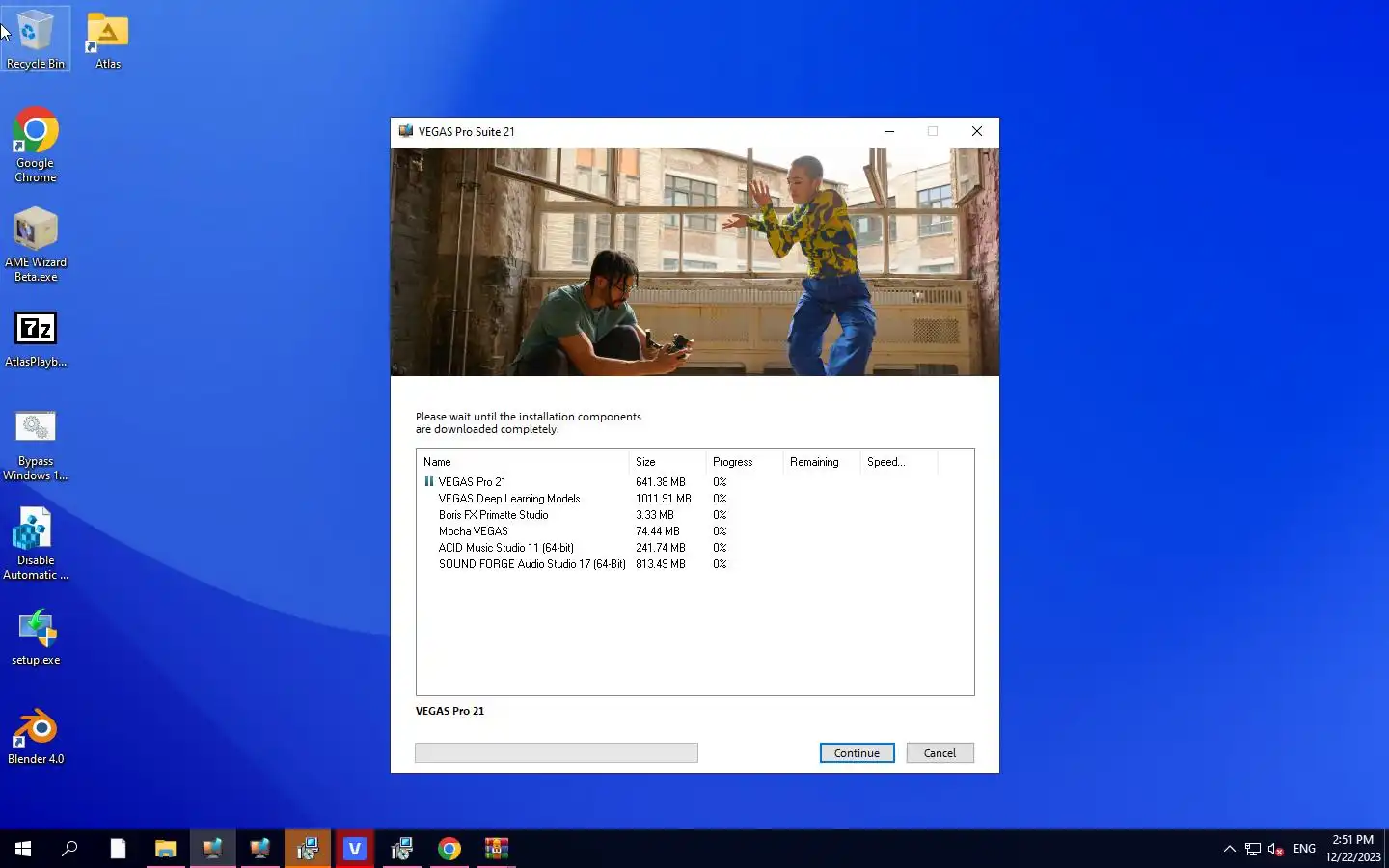Open ENG language input indicator
The height and width of the screenshot is (868, 1389).
[1304, 849]
